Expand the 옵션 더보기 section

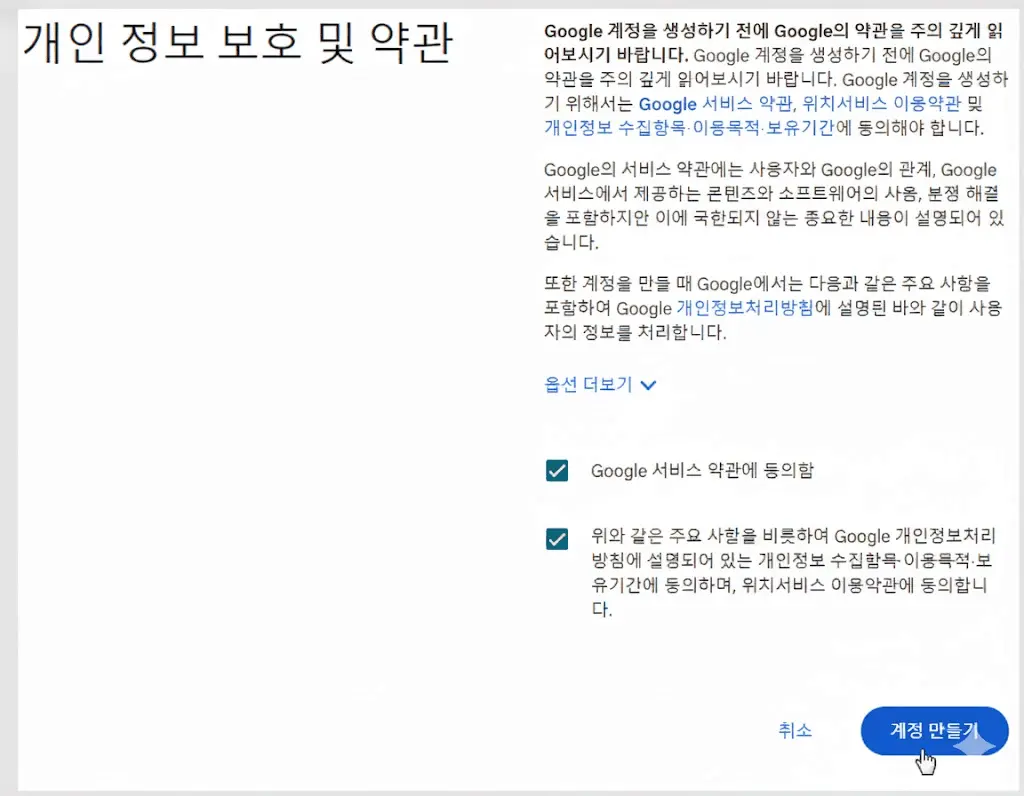click(599, 384)
